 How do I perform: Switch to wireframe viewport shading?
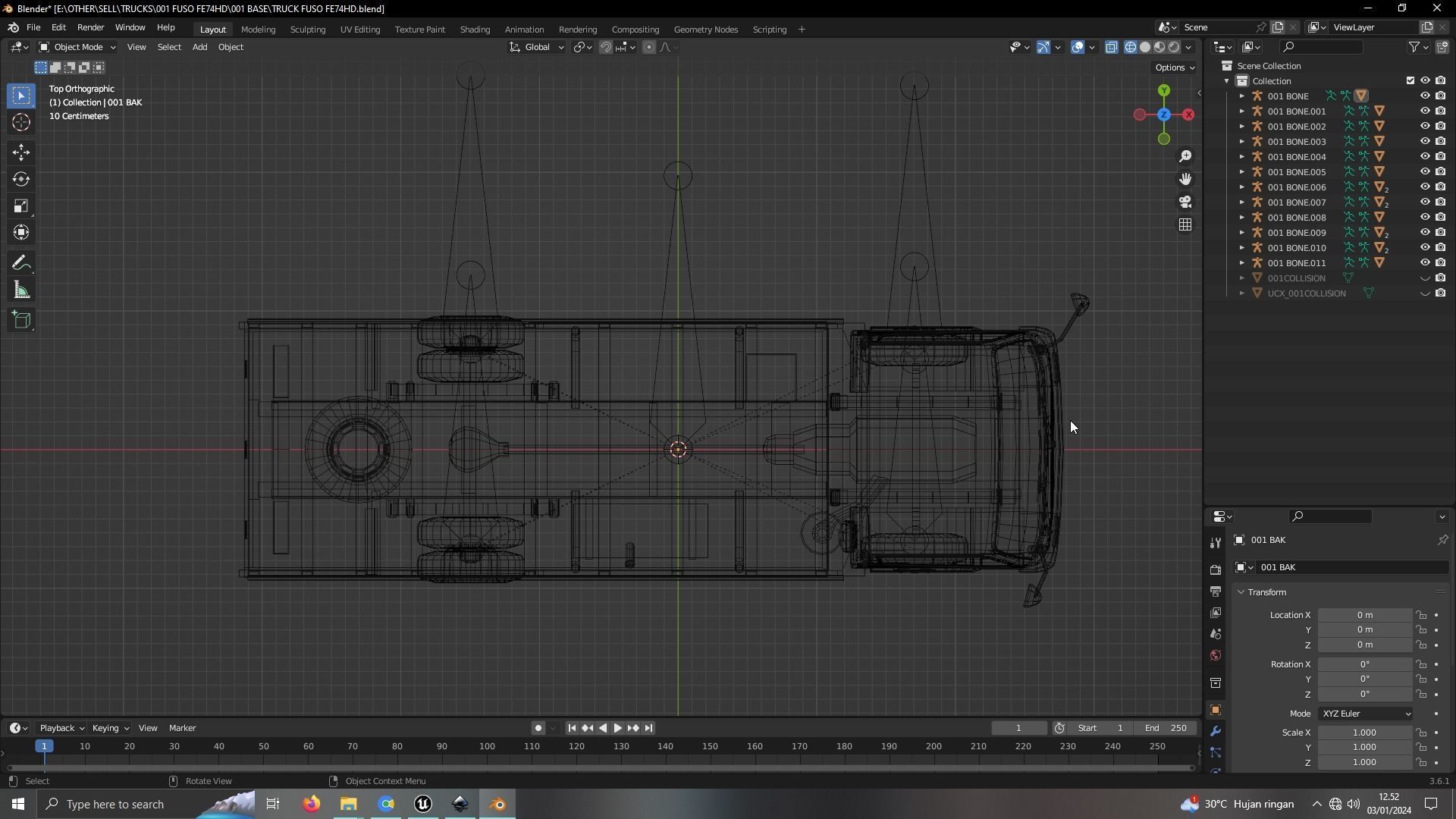(x=1131, y=47)
